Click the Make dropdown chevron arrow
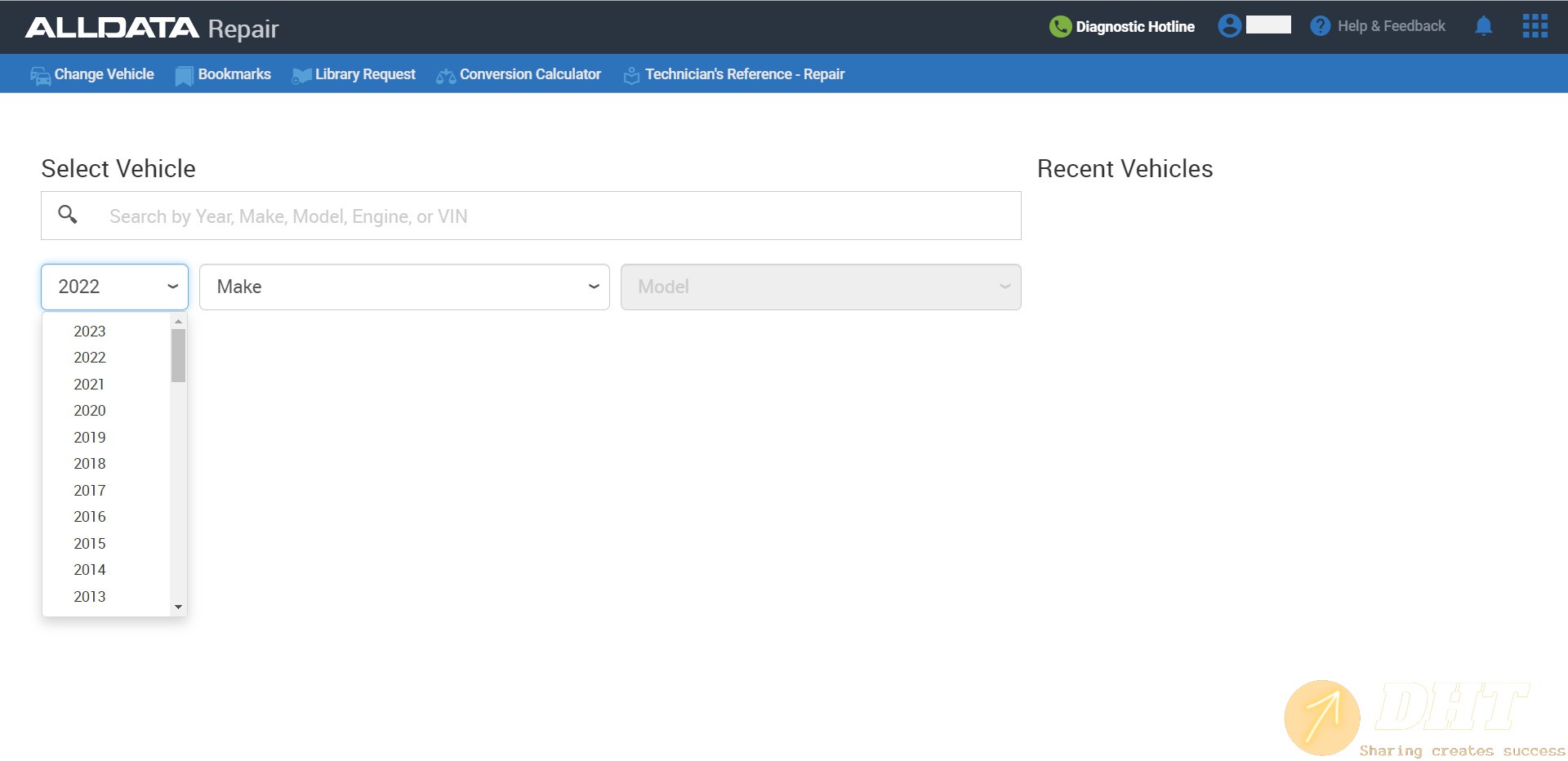Viewport: 1568px width, 761px height. point(594,287)
